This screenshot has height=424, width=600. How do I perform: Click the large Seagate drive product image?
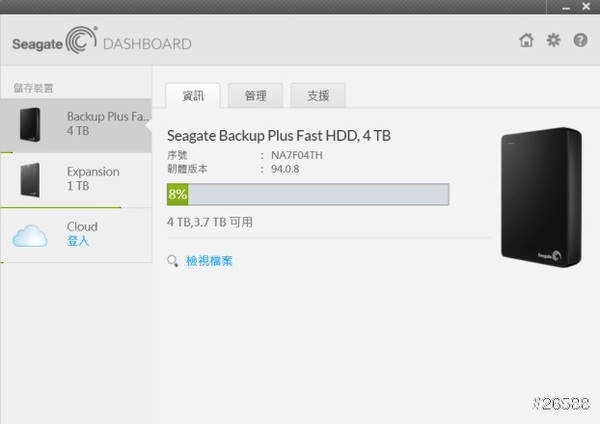click(x=540, y=196)
